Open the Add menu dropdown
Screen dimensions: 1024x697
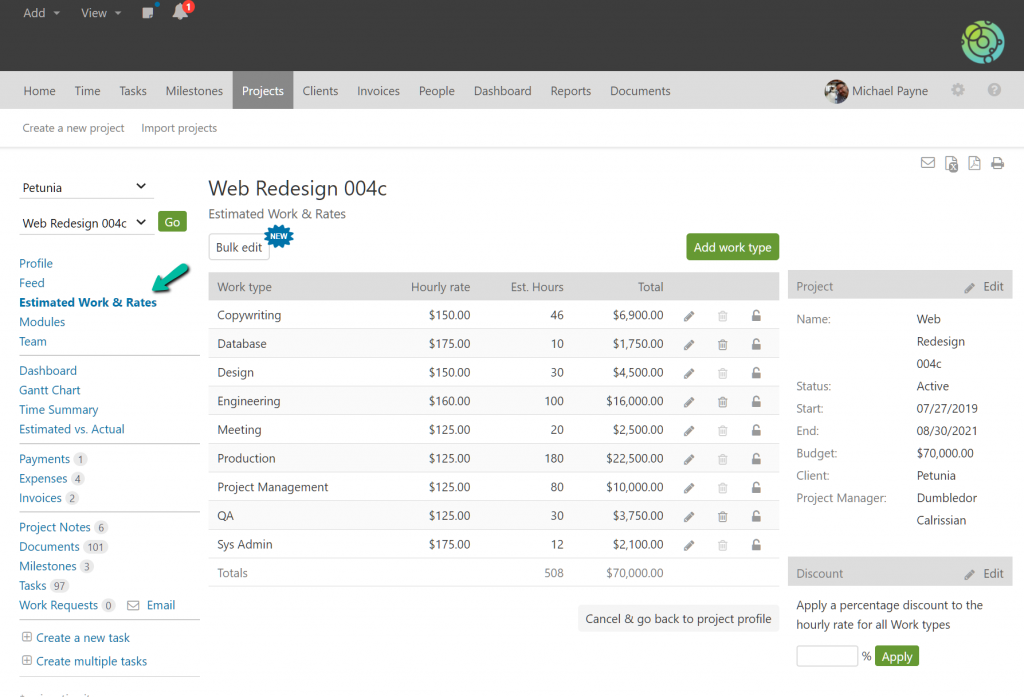tap(42, 13)
